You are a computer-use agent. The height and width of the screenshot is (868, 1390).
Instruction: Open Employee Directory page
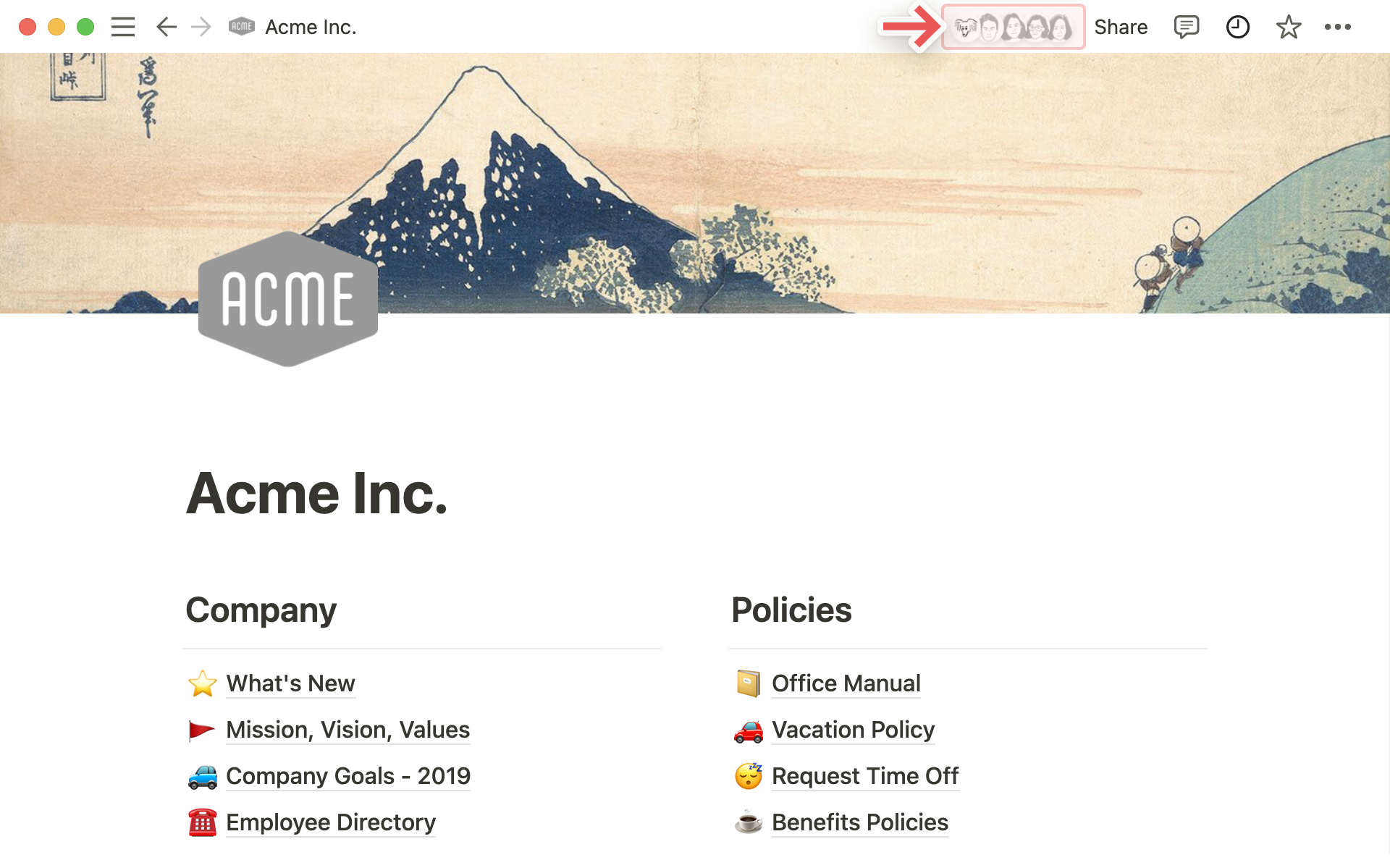330,822
